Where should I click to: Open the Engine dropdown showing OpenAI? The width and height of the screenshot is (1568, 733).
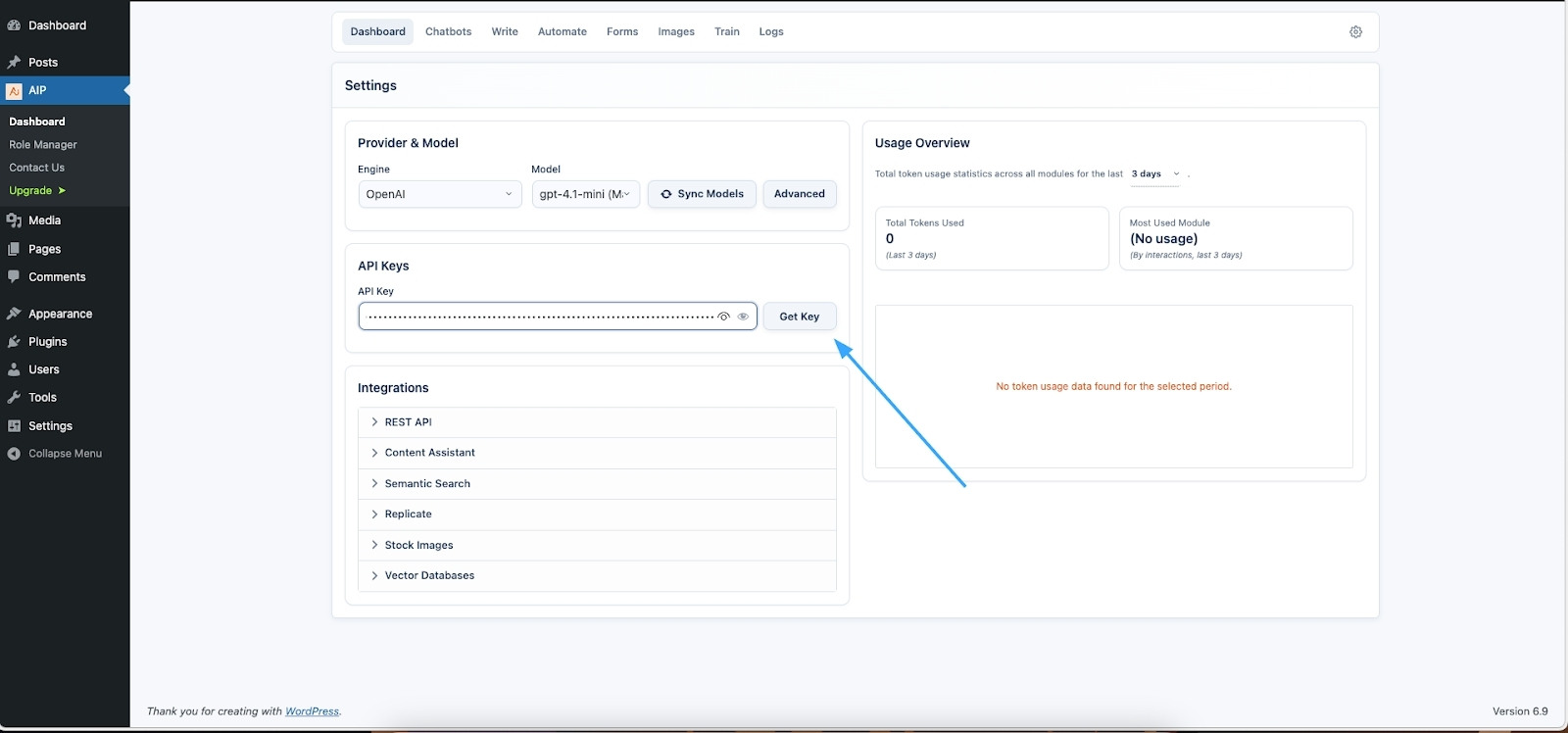click(x=439, y=194)
